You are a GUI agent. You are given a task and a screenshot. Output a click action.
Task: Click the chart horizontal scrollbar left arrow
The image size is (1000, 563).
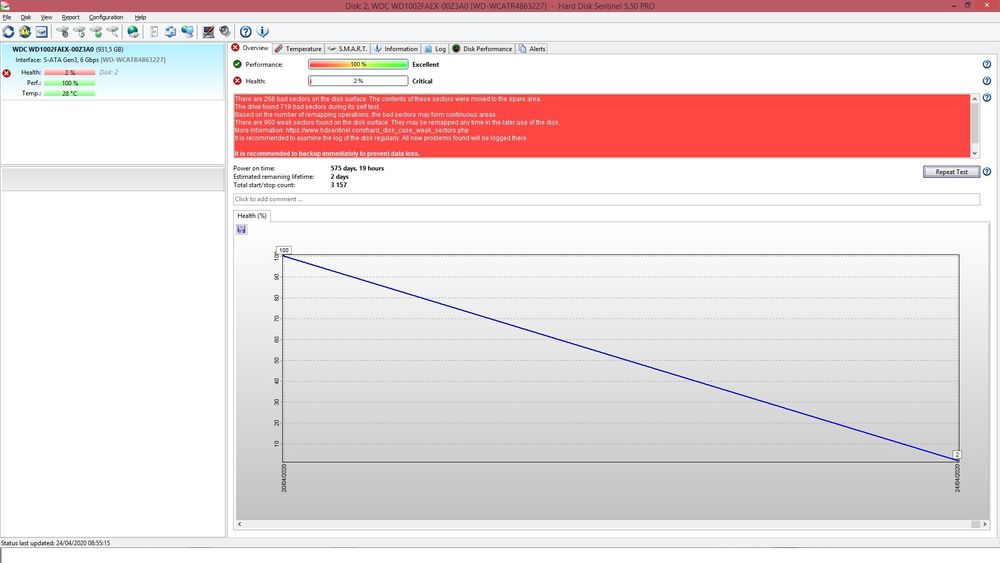(240, 524)
